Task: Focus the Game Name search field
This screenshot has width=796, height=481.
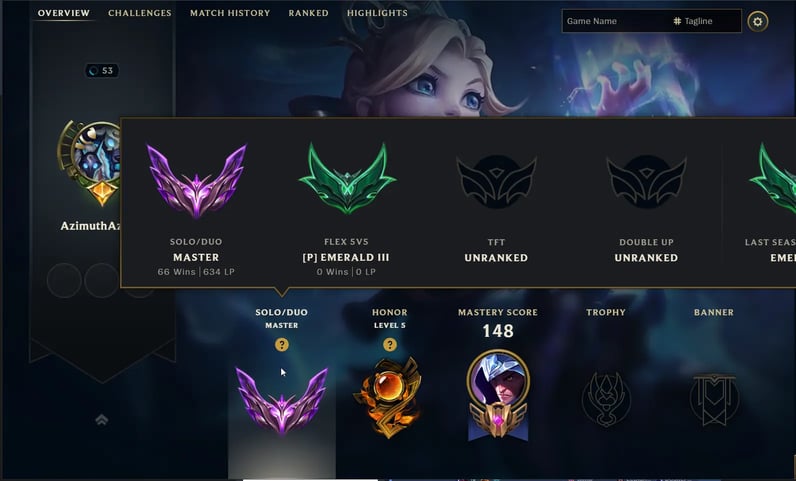Action: [616, 21]
